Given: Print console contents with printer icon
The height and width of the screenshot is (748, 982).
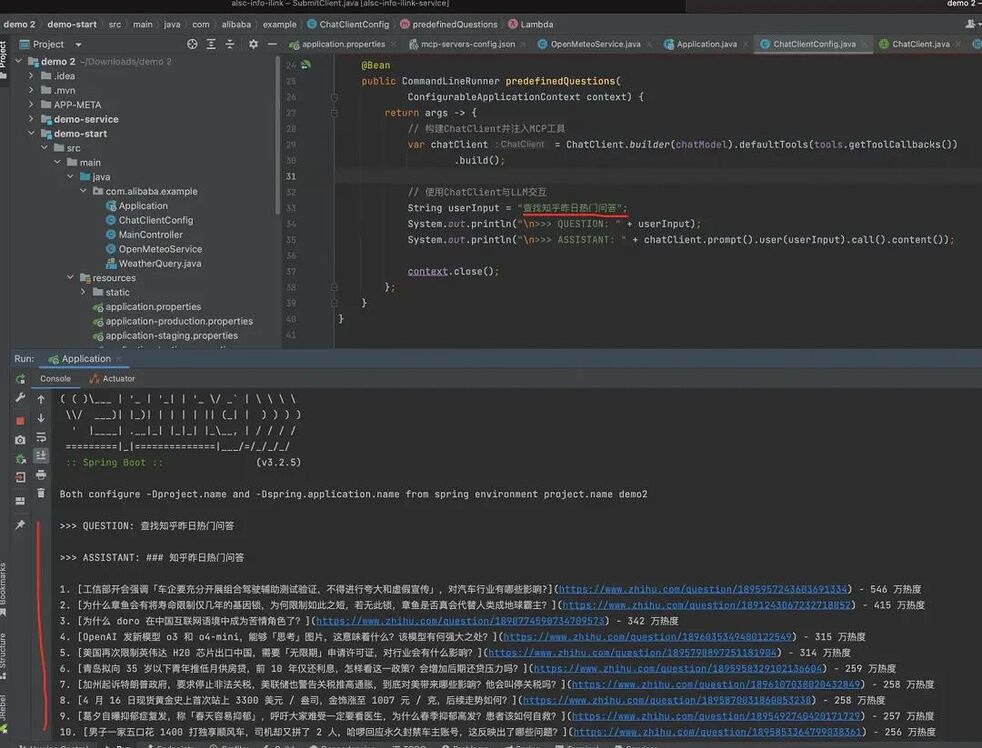Looking at the screenshot, I should pyautogui.click(x=40, y=475).
